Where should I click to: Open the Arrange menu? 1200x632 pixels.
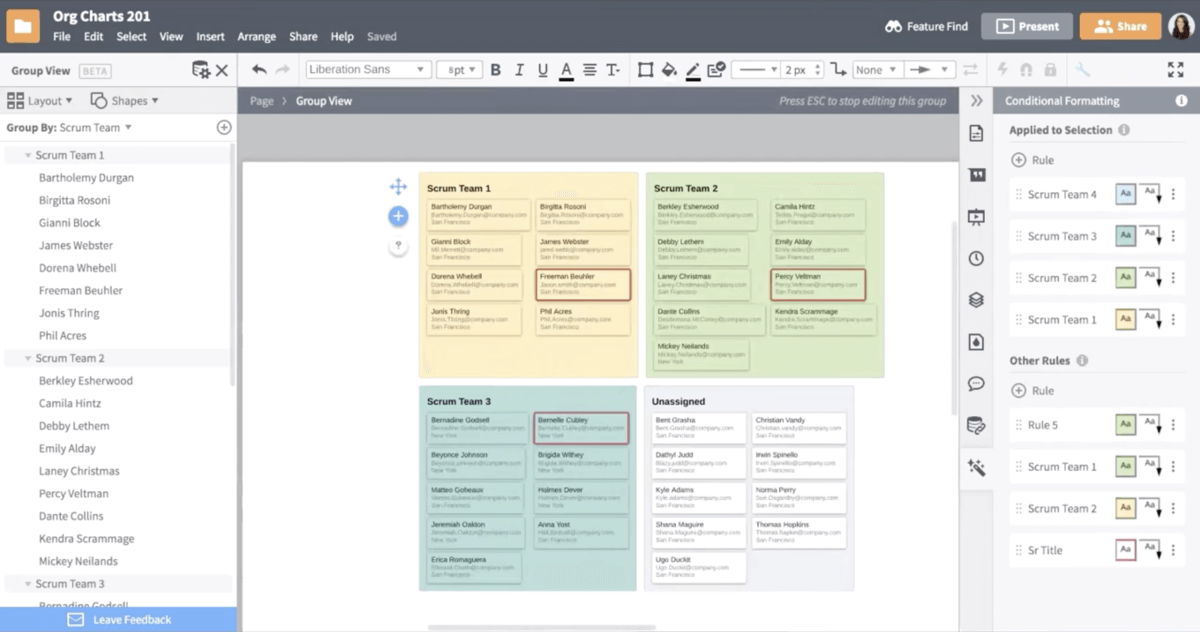pos(257,36)
